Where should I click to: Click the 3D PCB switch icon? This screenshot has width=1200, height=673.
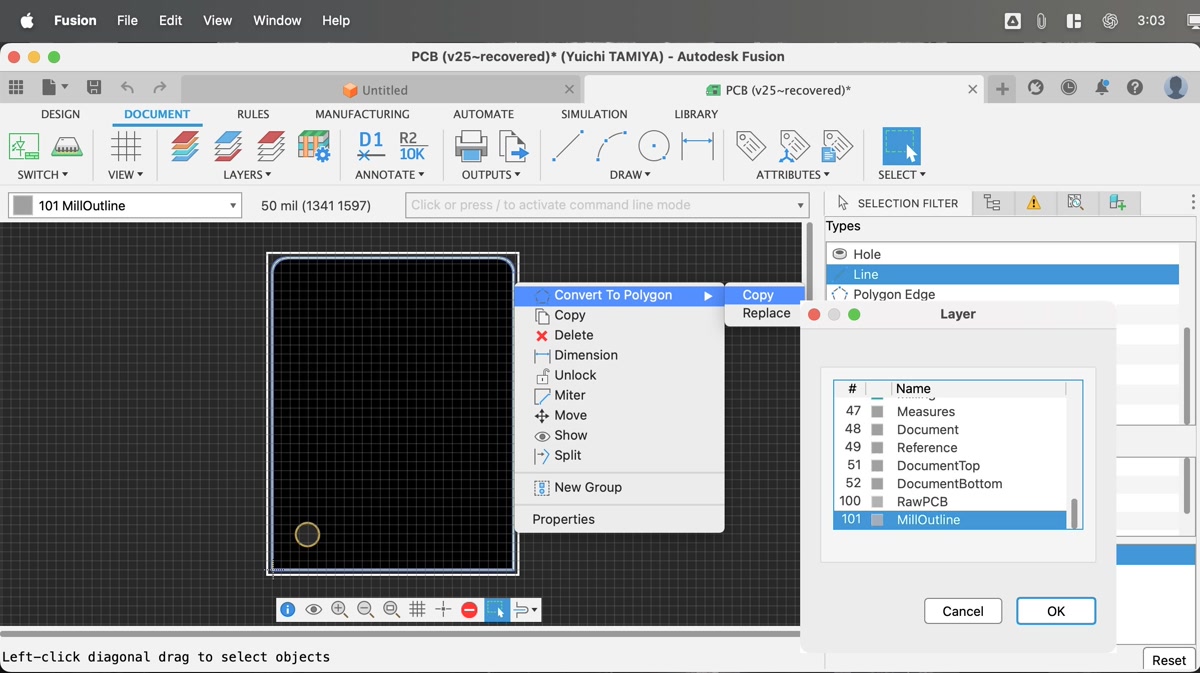click(x=67, y=147)
